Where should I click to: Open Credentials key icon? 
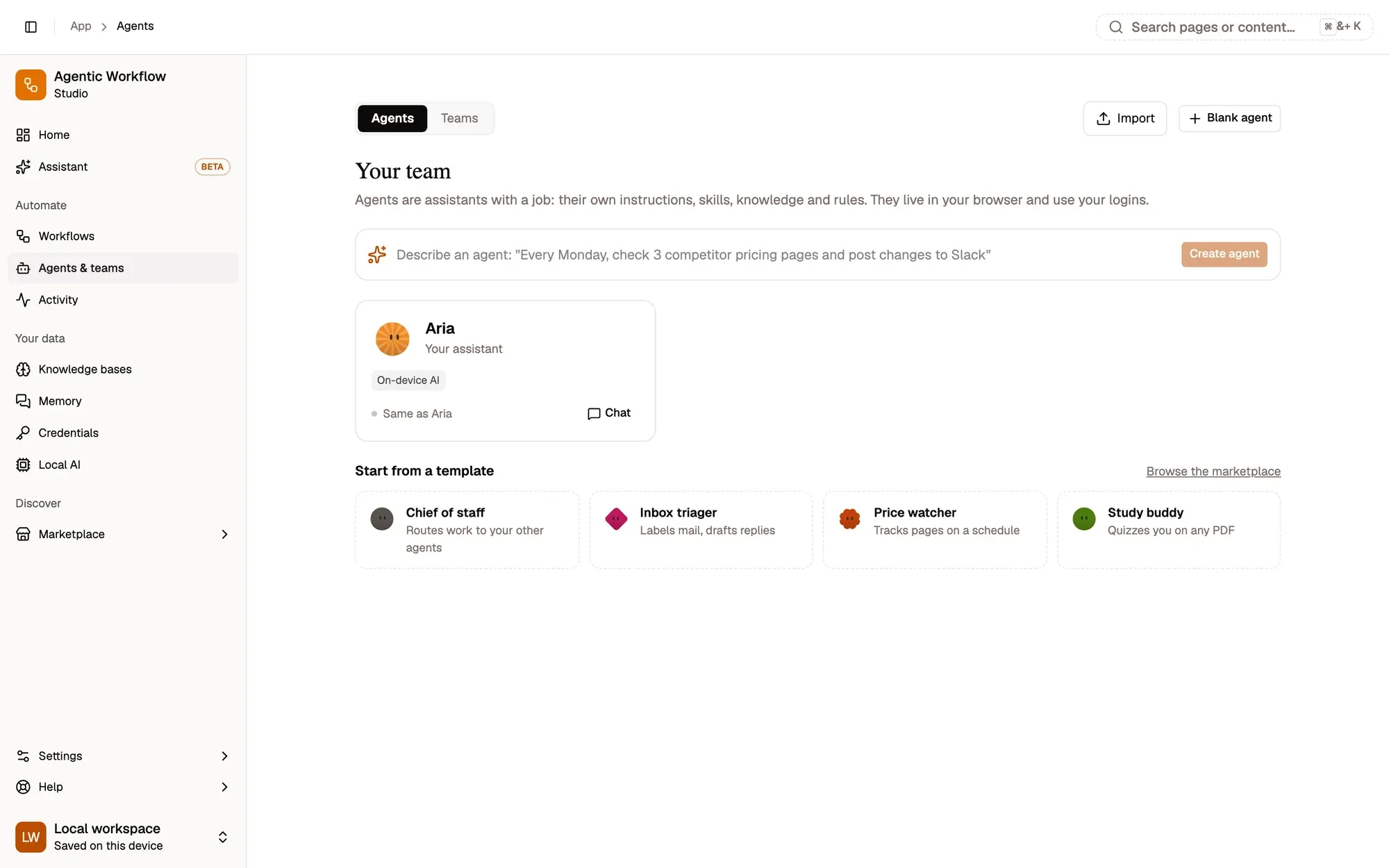[x=23, y=433]
